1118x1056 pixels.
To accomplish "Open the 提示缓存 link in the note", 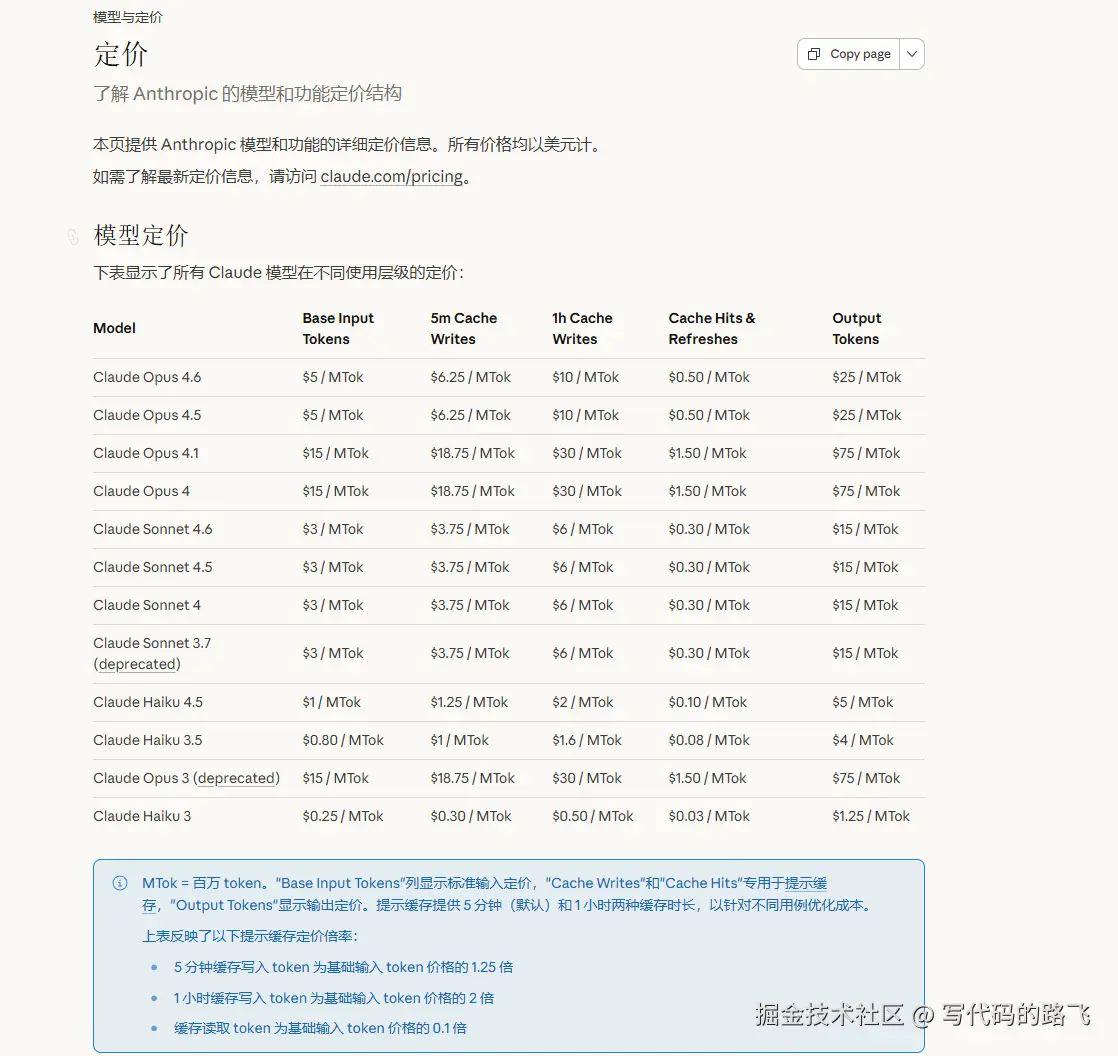I will point(805,883).
